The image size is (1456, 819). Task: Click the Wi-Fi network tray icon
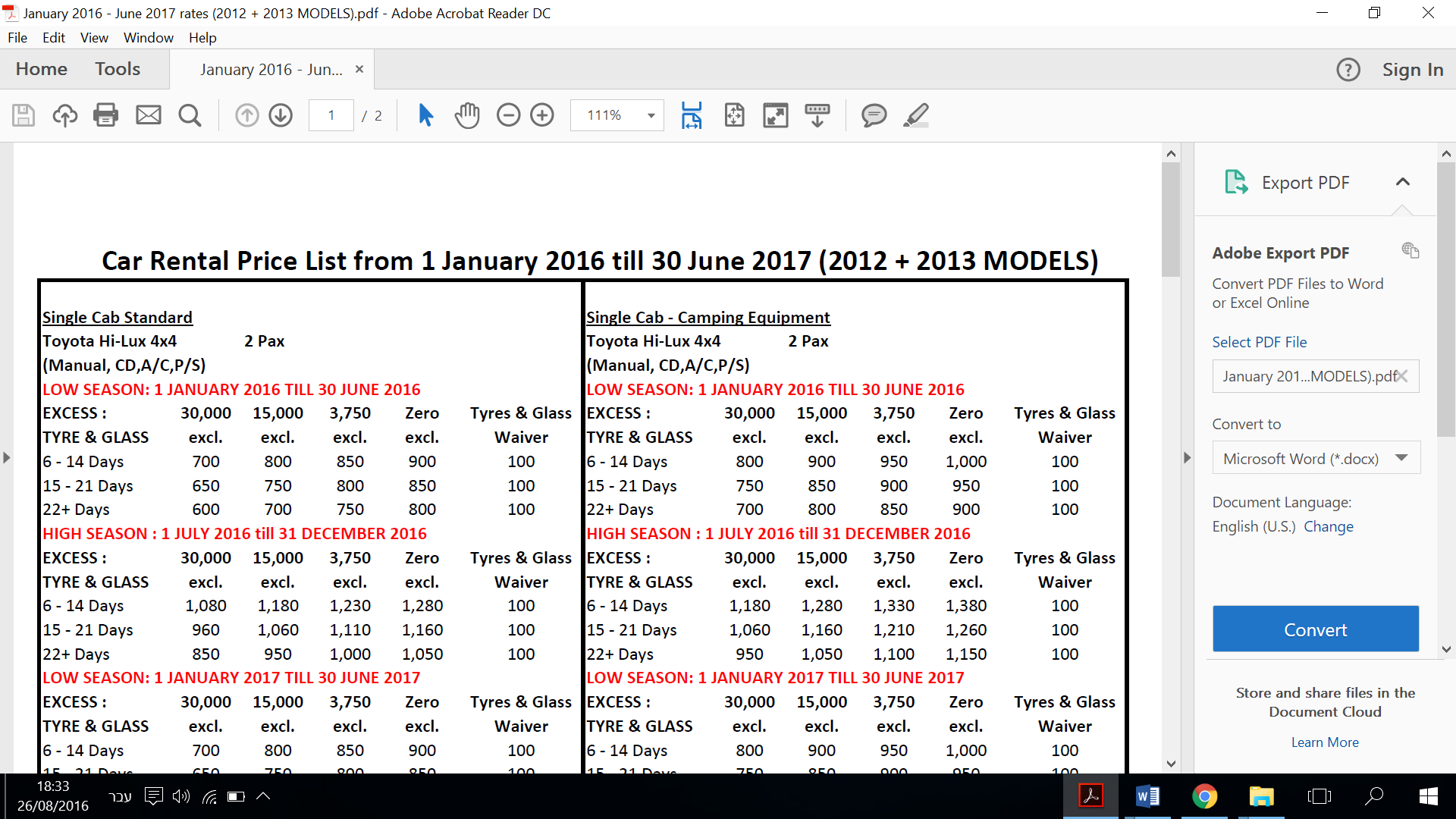click(209, 796)
